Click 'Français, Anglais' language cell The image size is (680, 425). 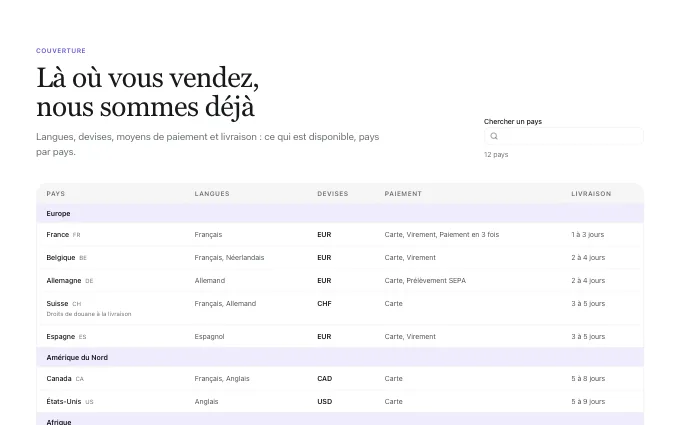click(222, 379)
